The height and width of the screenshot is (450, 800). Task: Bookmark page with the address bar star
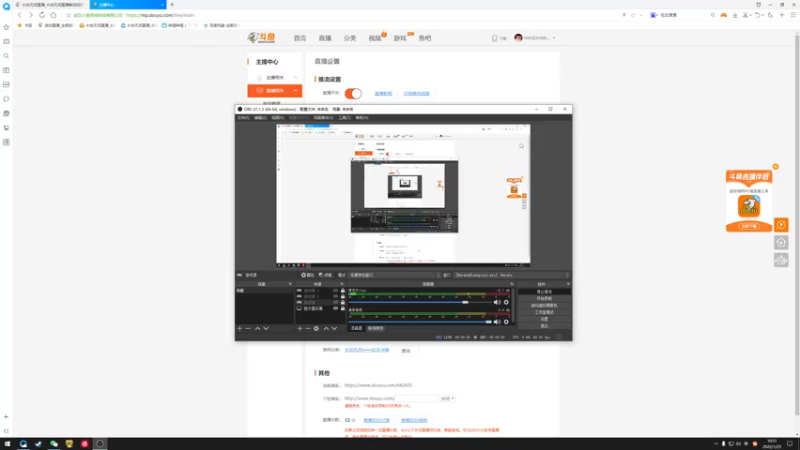[x=68, y=15]
